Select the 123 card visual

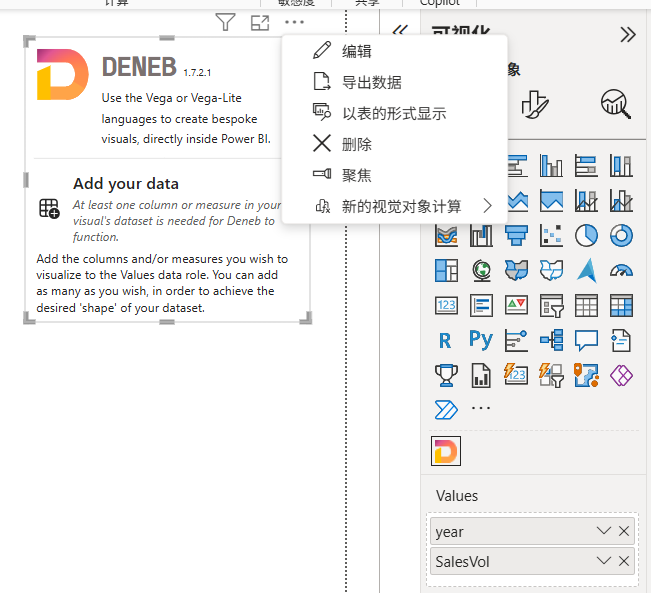(446, 306)
